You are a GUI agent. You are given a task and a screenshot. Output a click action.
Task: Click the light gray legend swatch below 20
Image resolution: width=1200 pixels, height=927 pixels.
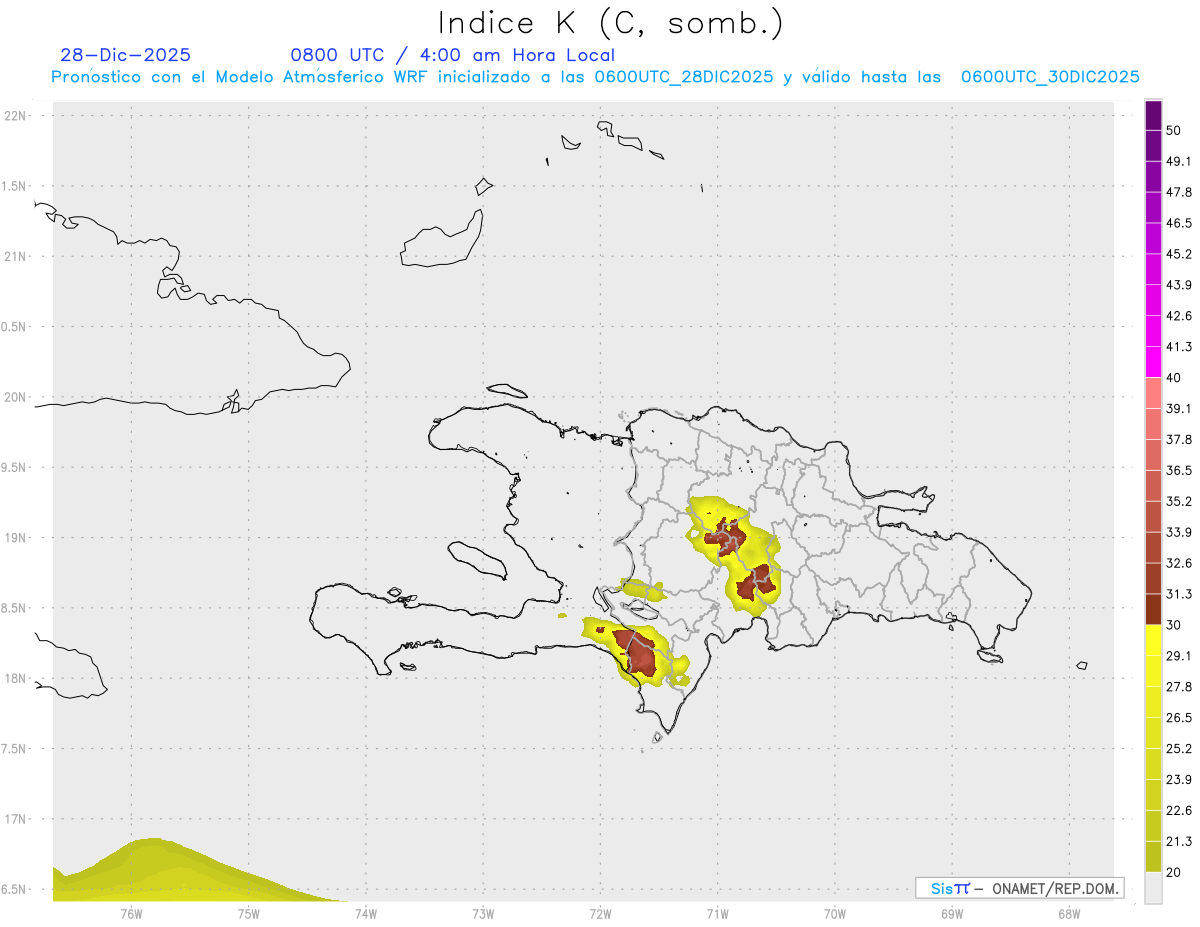click(x=1153, y=887)
